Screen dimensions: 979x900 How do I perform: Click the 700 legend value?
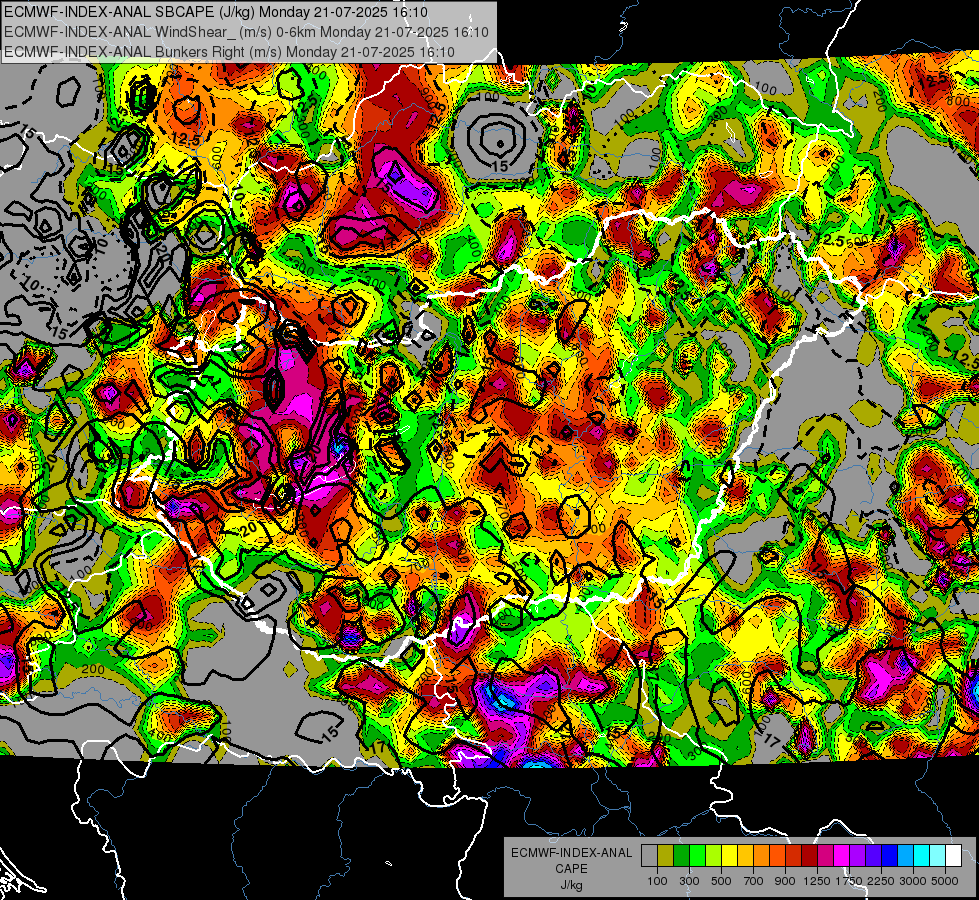tap(754, 881)
